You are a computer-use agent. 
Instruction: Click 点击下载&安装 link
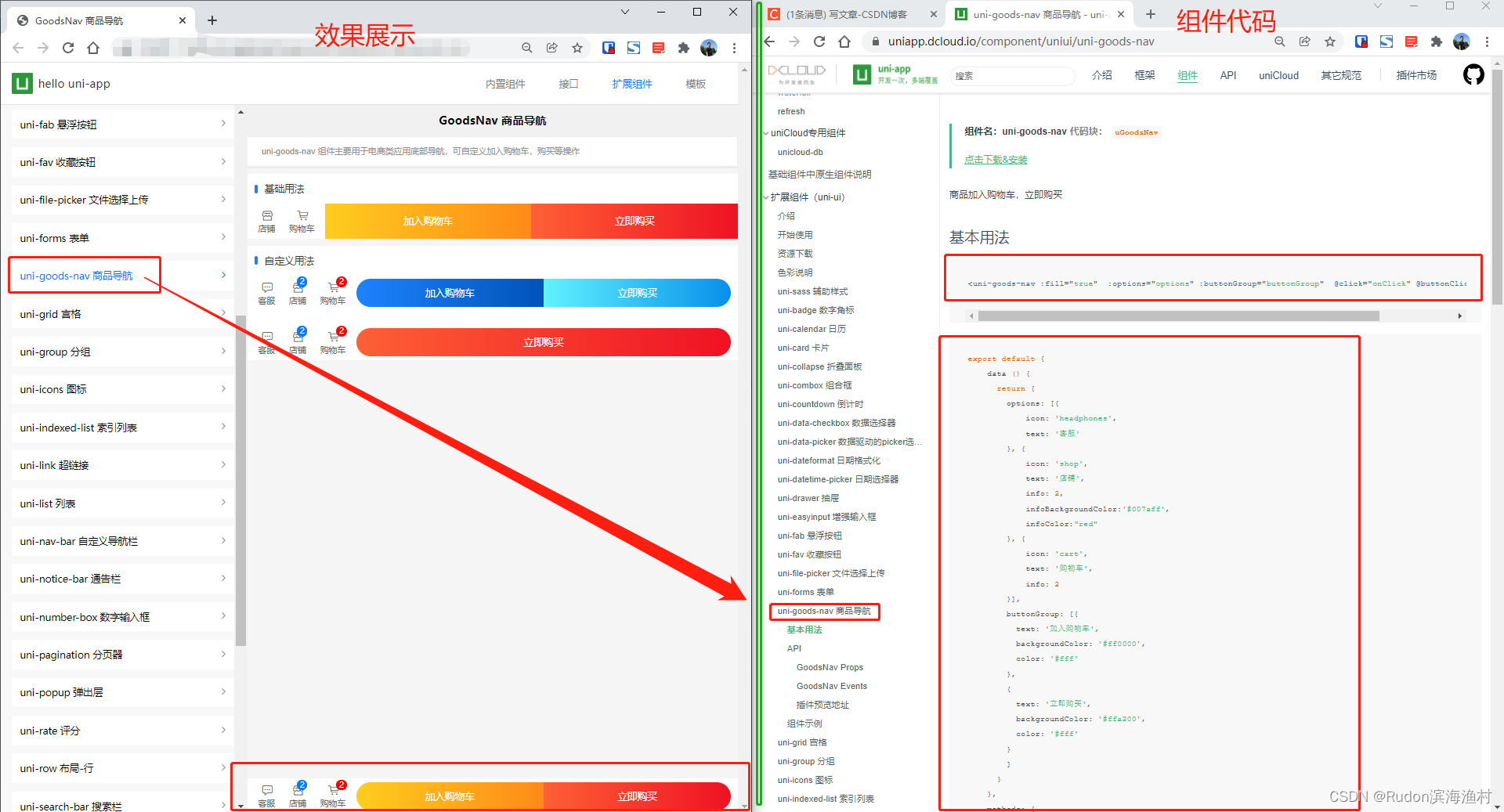coord(996,160)
